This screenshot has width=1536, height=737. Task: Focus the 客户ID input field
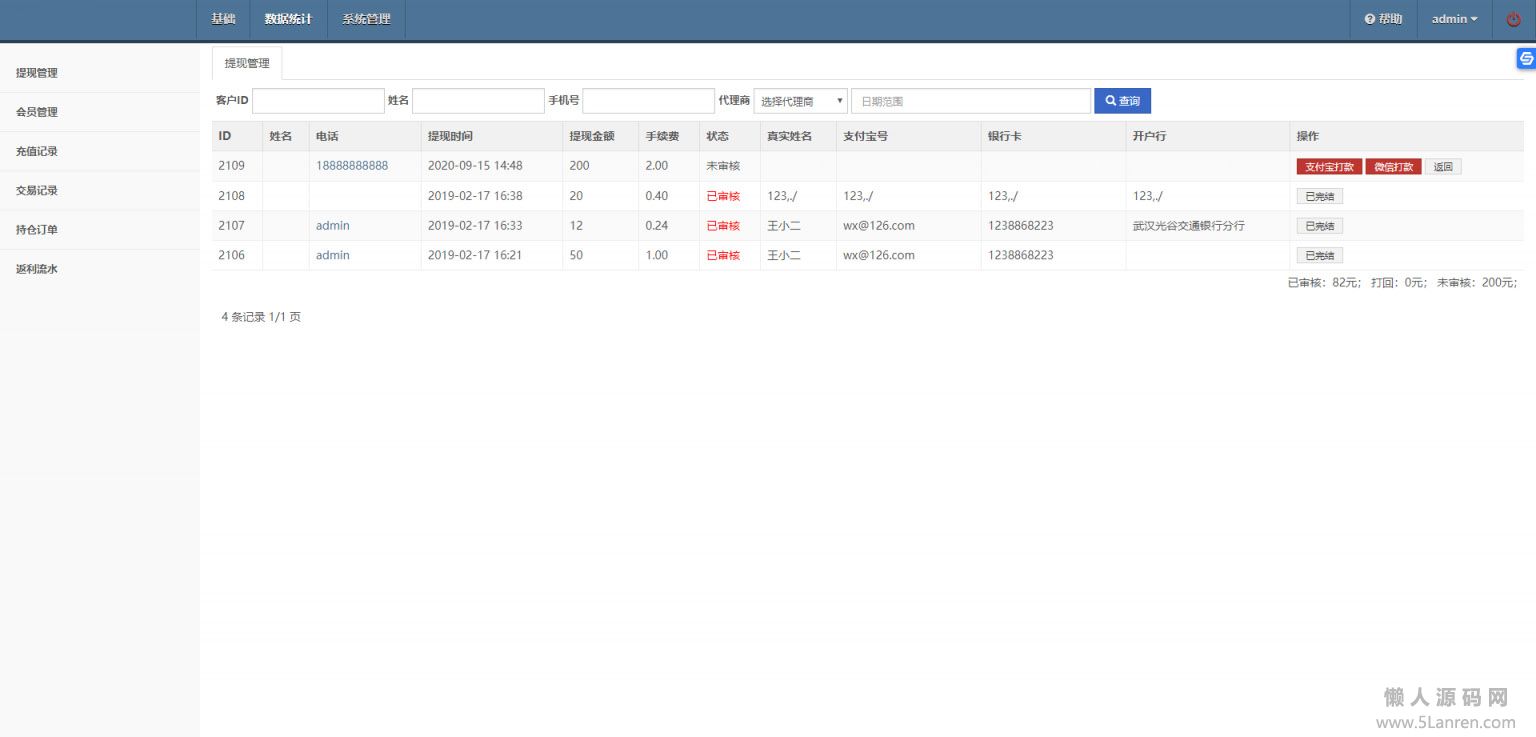(x=318, y=101)
